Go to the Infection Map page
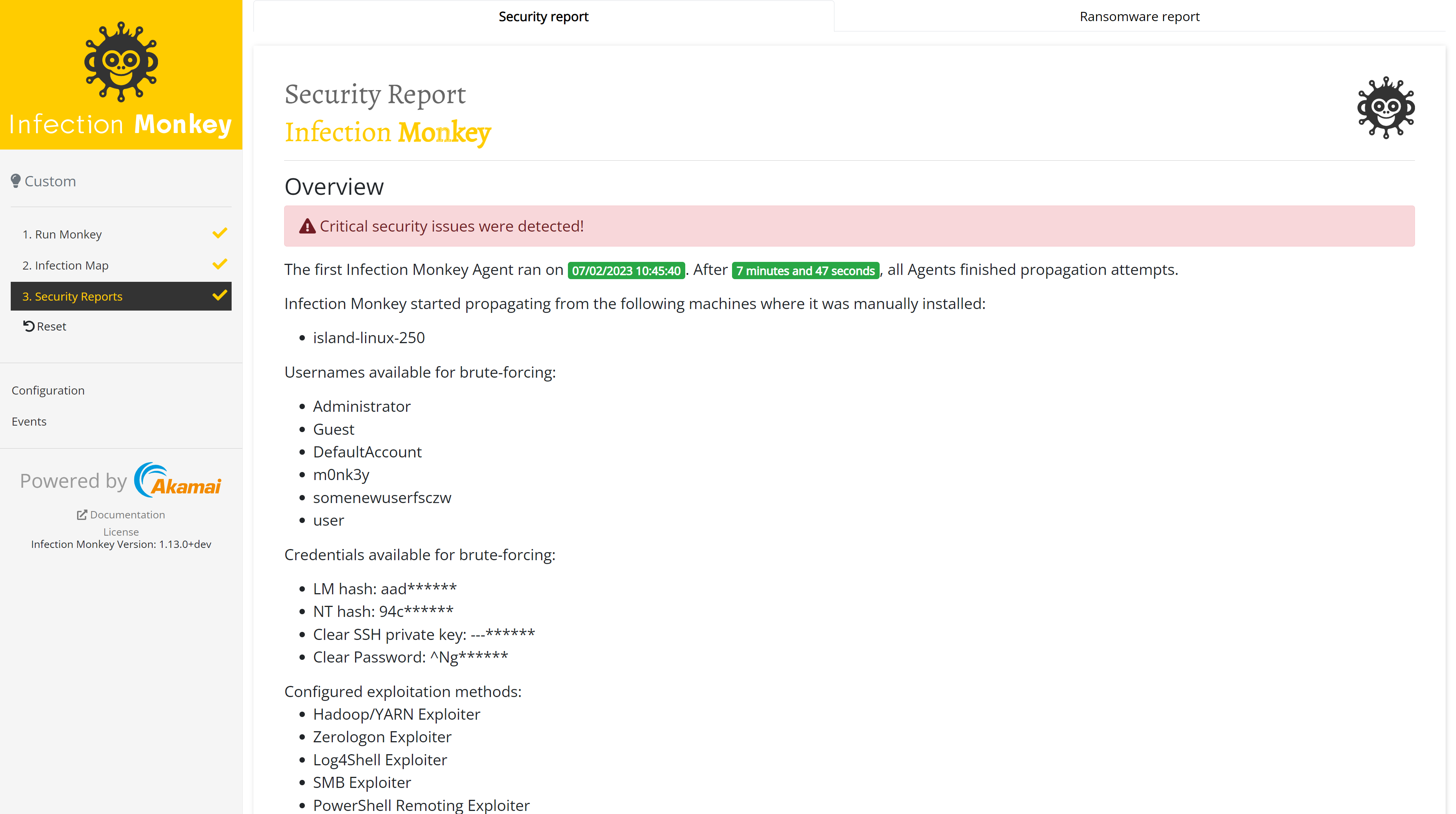Viewport: 1456px width, 814px height. click(x=66, y=265)
